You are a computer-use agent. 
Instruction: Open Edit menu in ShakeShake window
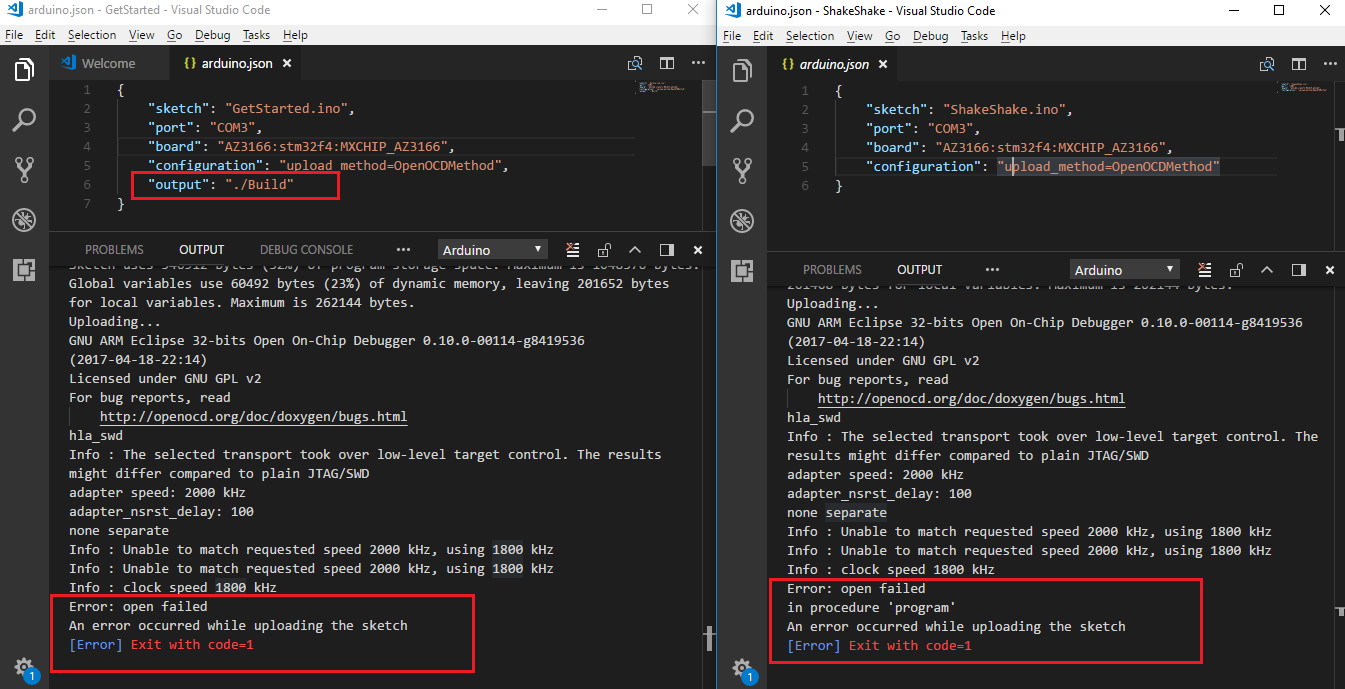tap(763, 36)
